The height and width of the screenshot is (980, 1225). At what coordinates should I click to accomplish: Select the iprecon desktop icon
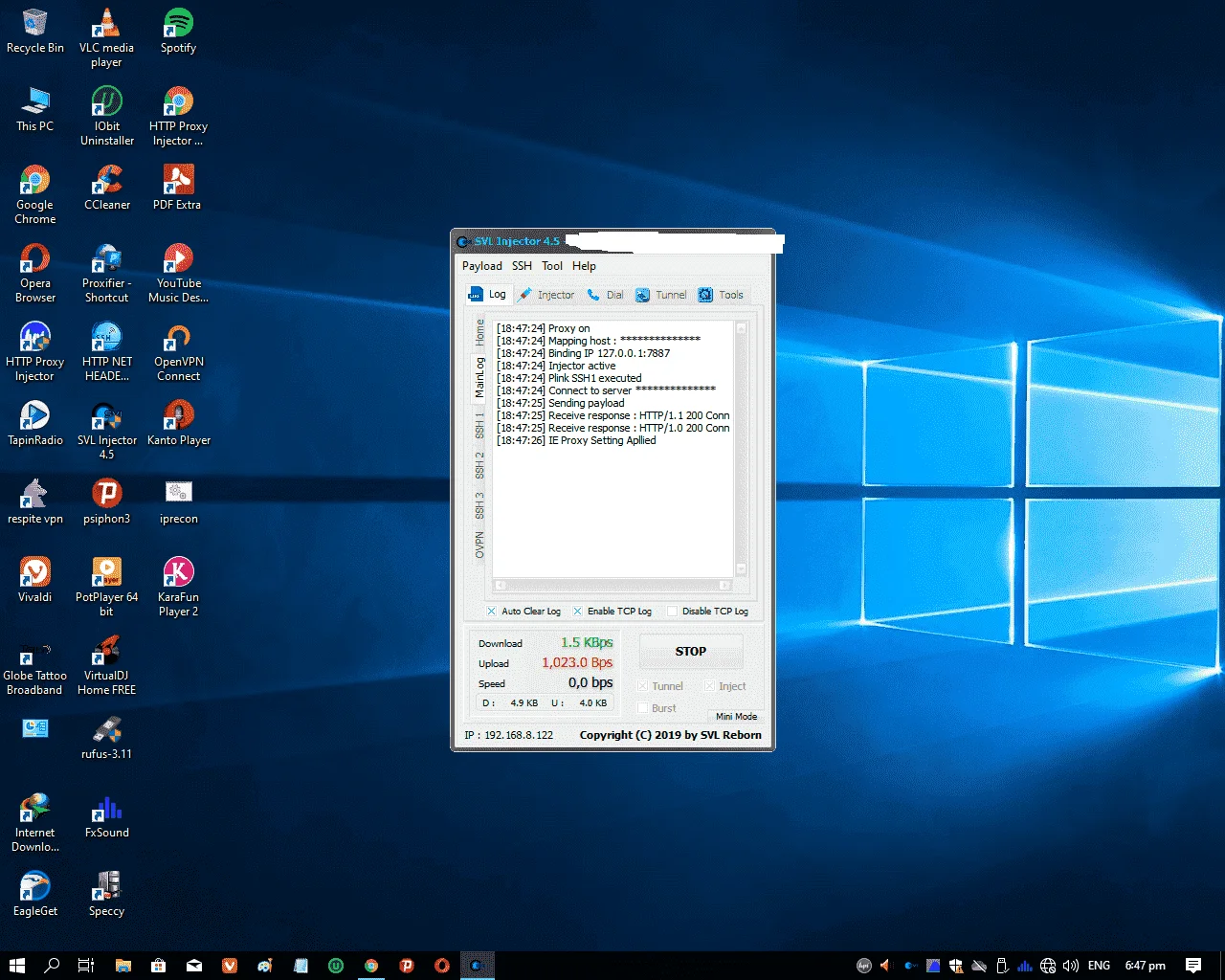[178, 502]
